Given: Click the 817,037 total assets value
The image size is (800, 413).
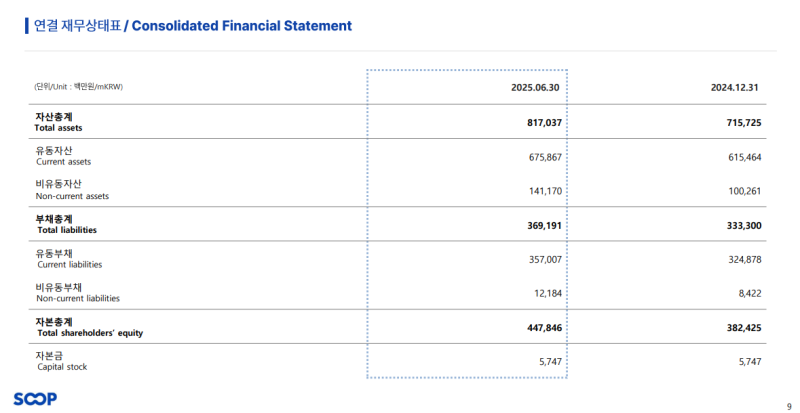Looking at the screenshot, I should (545, 123).
